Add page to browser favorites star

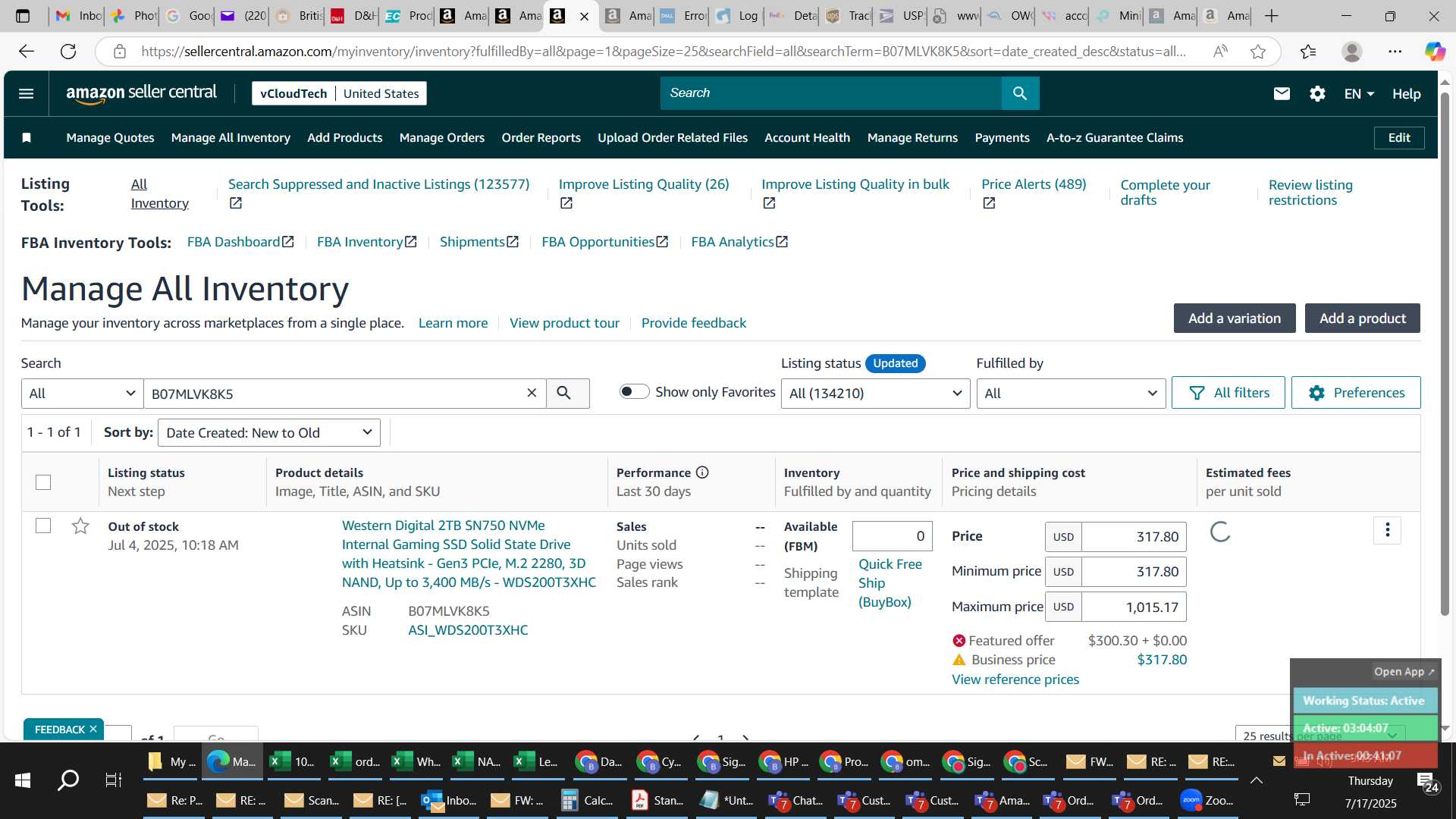1258,52
